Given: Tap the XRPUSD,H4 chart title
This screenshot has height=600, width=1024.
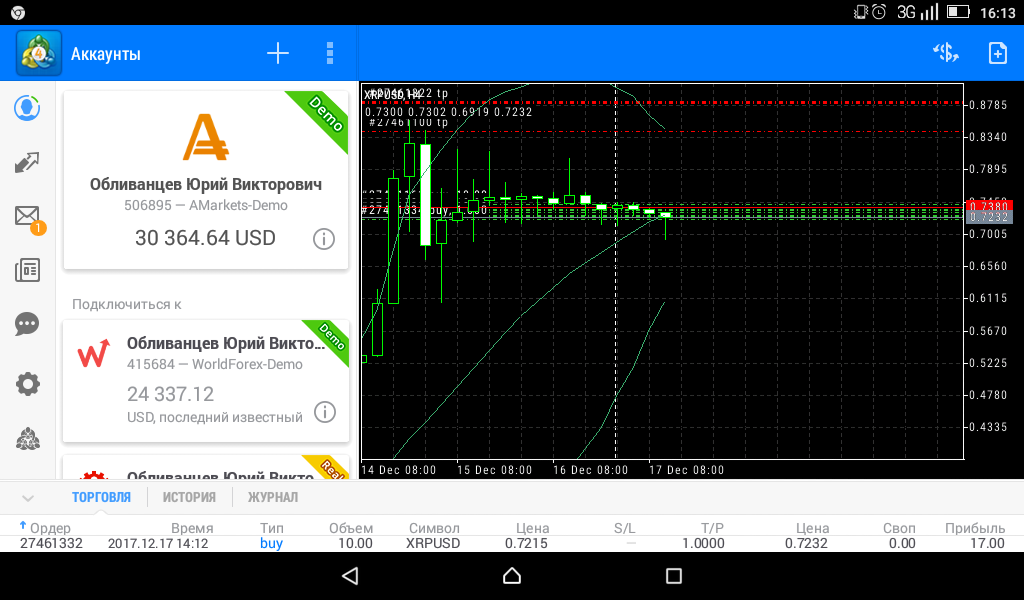Looking at the screenshot, I should (393, 95).
